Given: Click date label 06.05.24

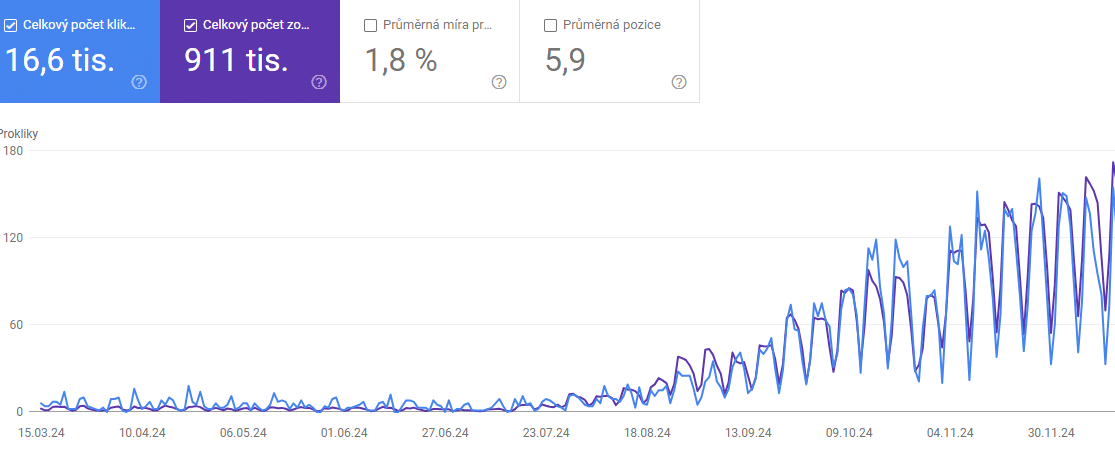Looking at the screenshot, I should tap(243, 433).
